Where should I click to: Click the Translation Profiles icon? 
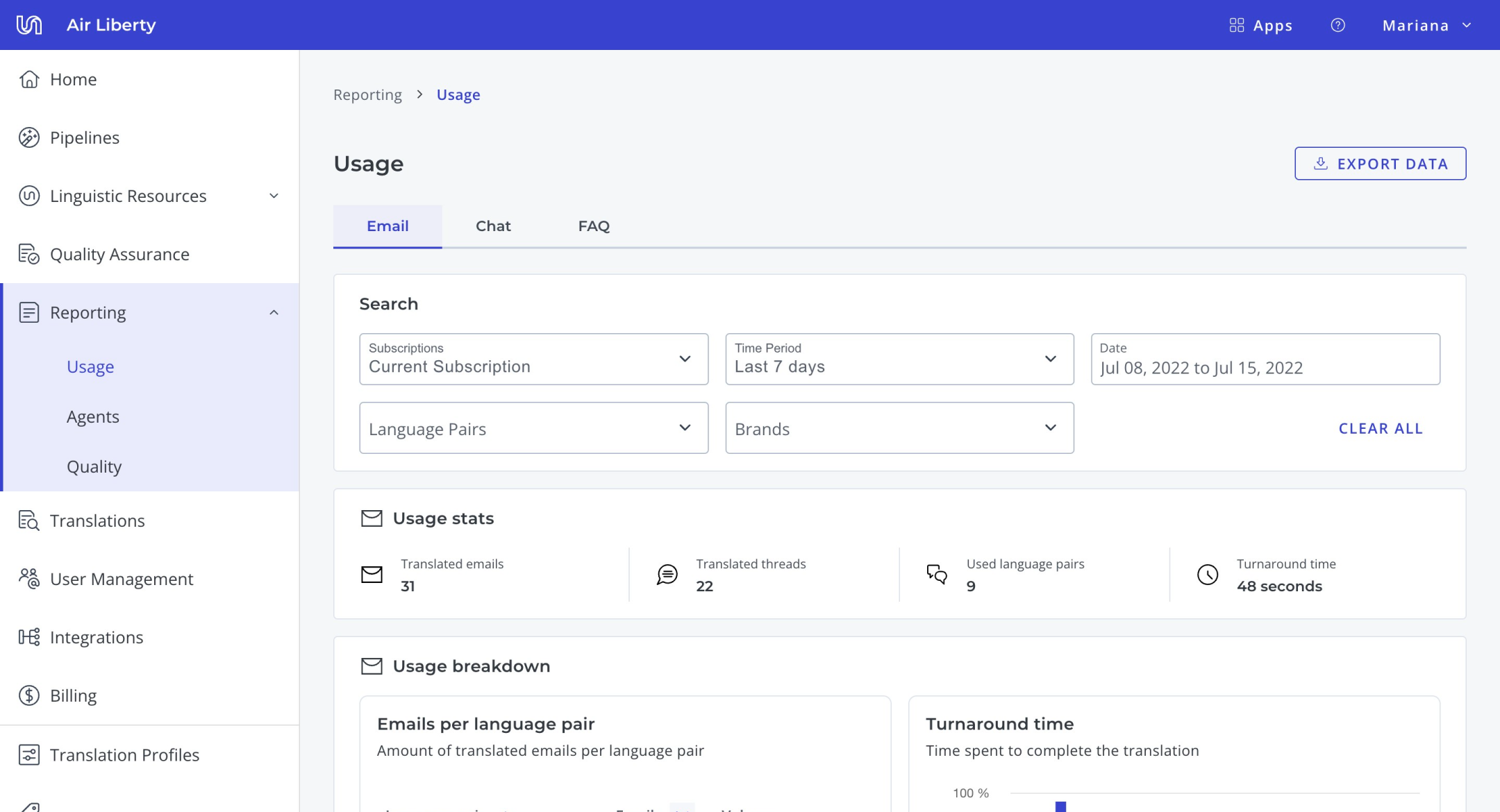click(29, 754)
